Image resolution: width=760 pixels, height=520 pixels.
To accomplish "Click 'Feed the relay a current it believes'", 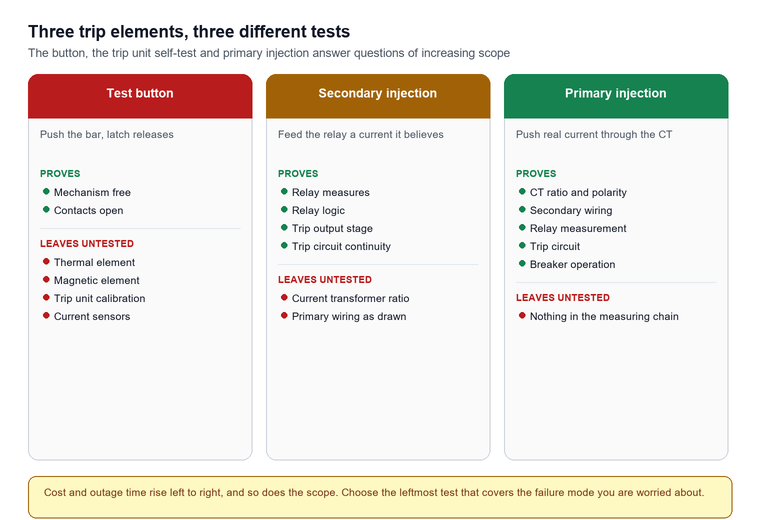I will coord(361,134).
